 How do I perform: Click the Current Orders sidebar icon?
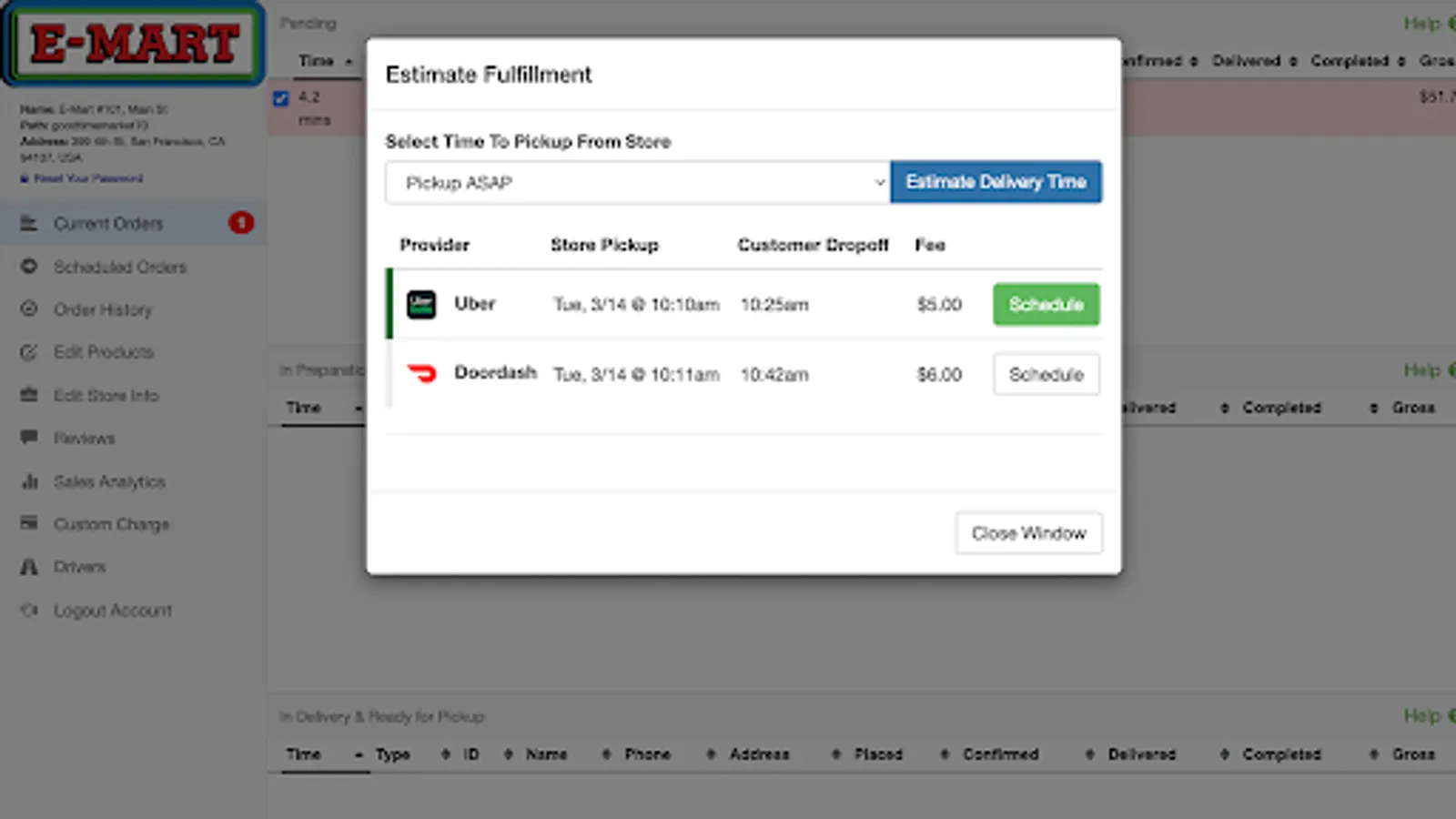29,223
